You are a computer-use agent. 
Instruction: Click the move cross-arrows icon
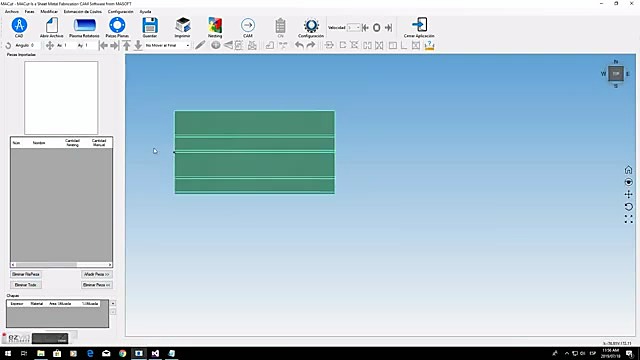point(50,45)
